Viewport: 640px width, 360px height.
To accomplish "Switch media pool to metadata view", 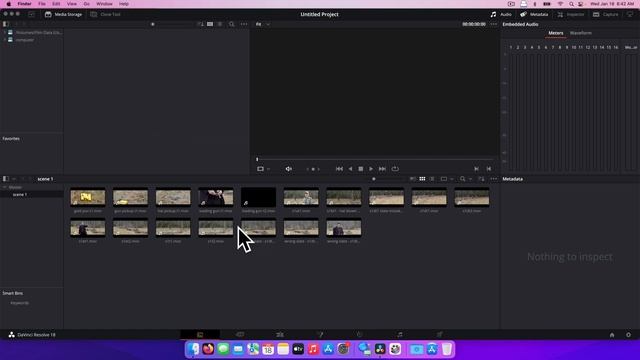I will tap(412, 179).
